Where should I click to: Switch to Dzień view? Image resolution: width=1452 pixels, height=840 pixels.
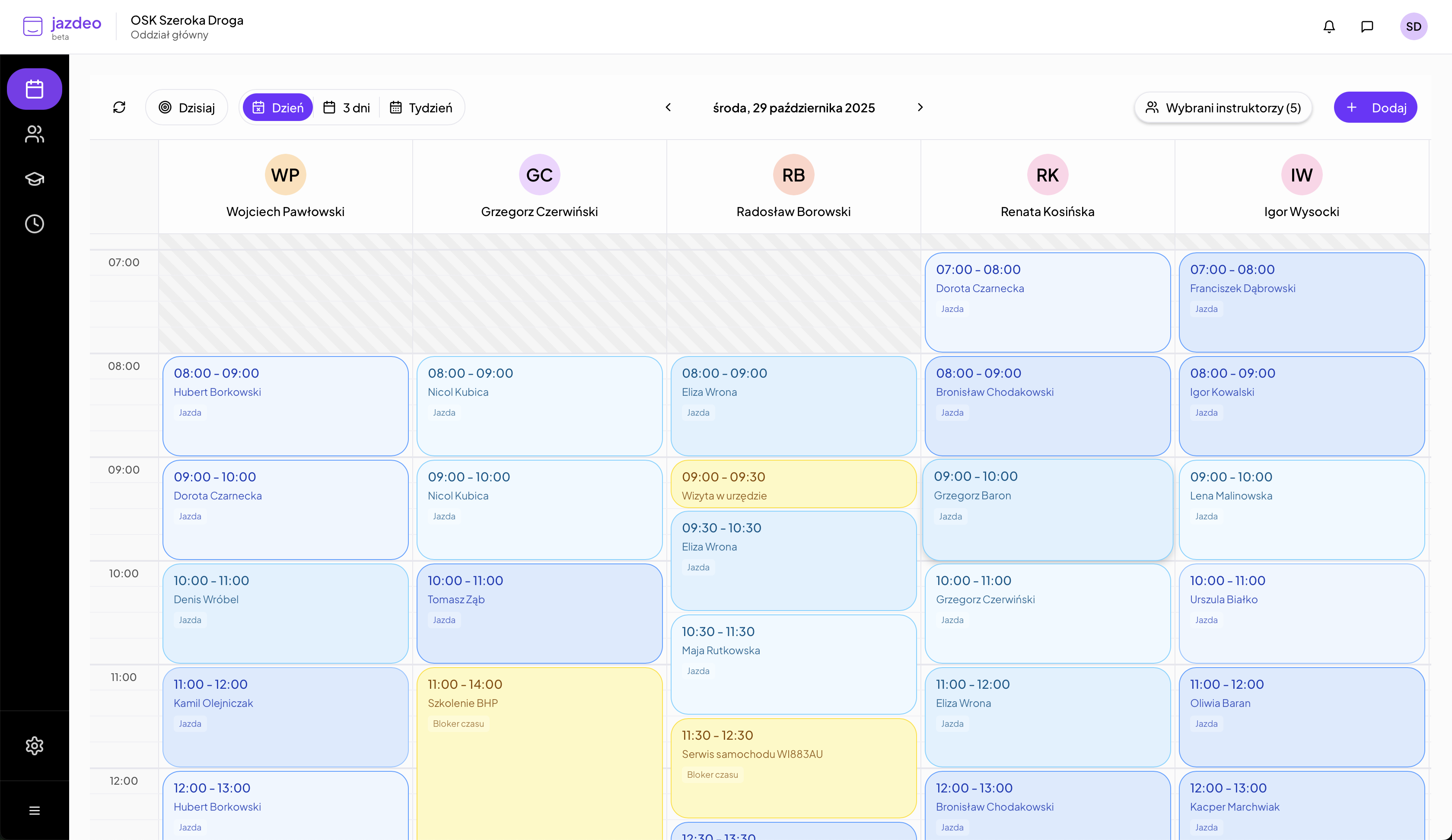pyautogui.click(x=278, y=108)
